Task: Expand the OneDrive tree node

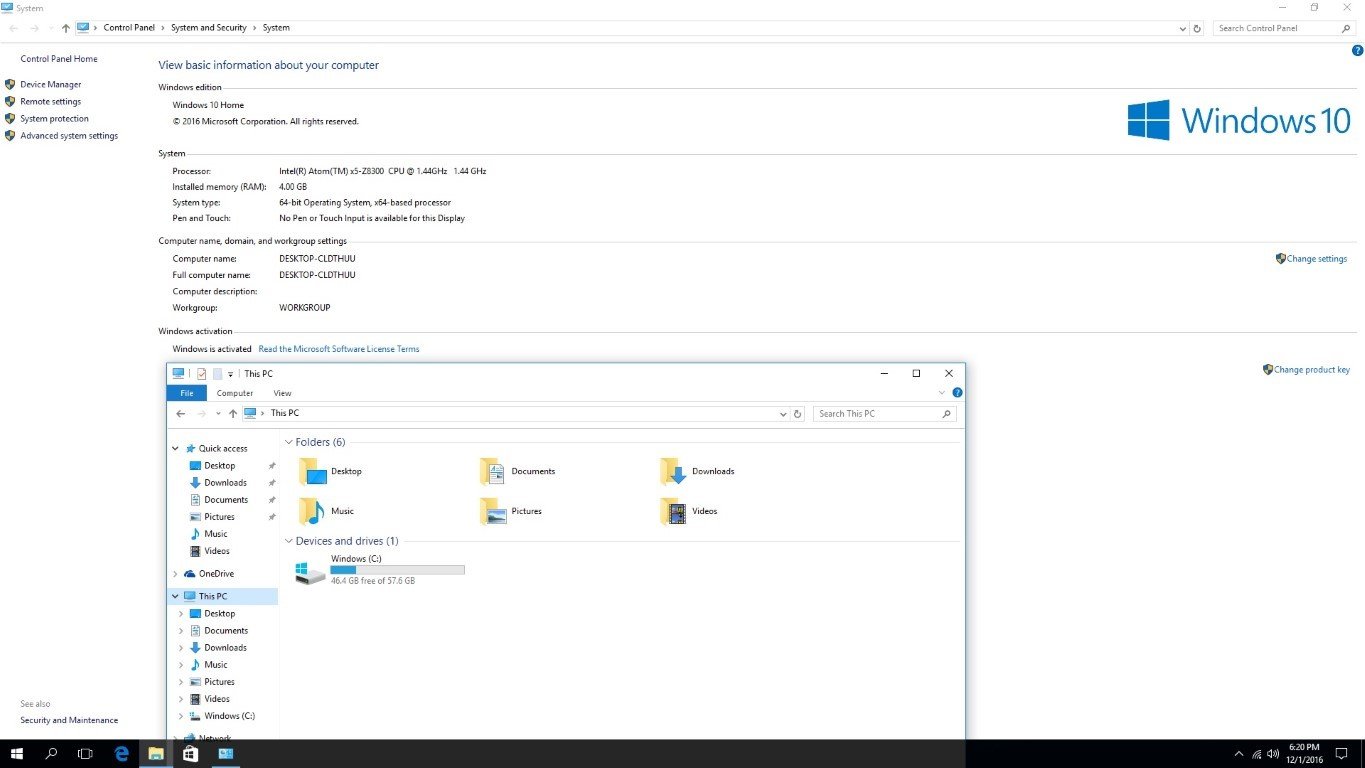Action: coord(176,574)
